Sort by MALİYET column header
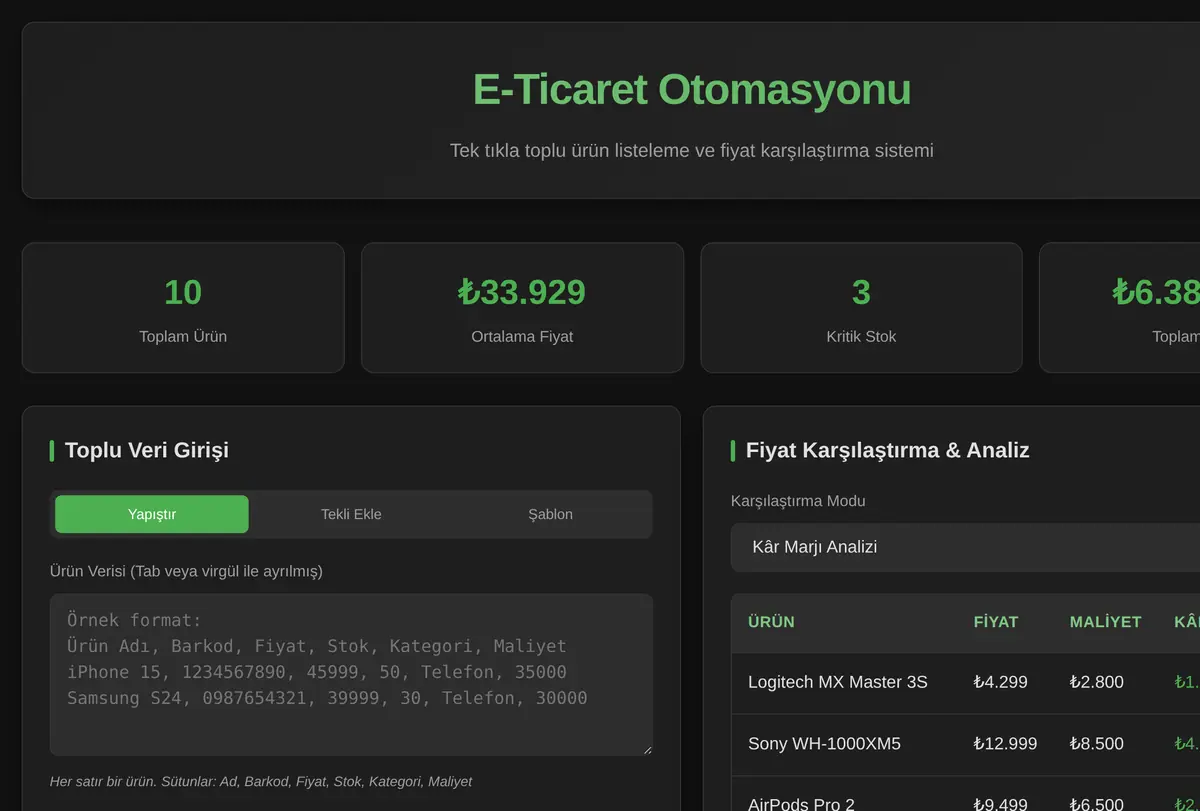1200x811 pixels. (1105, 622)
